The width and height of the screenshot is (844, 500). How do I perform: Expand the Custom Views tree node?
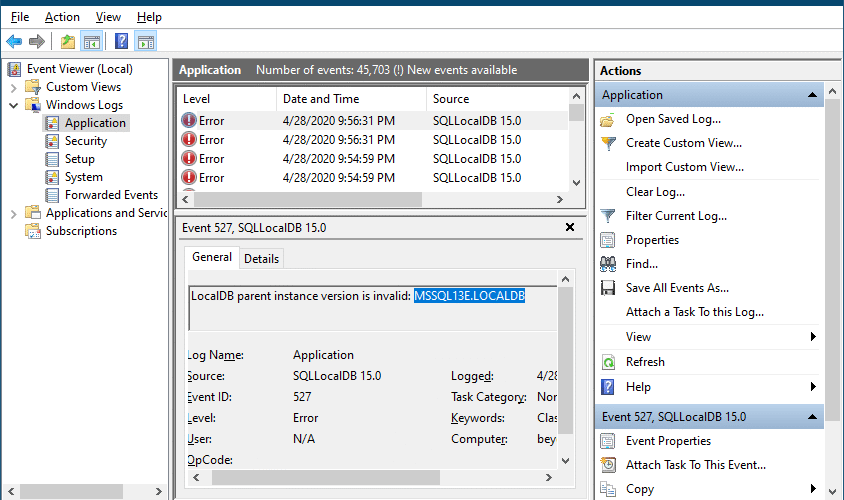(14, 87)
